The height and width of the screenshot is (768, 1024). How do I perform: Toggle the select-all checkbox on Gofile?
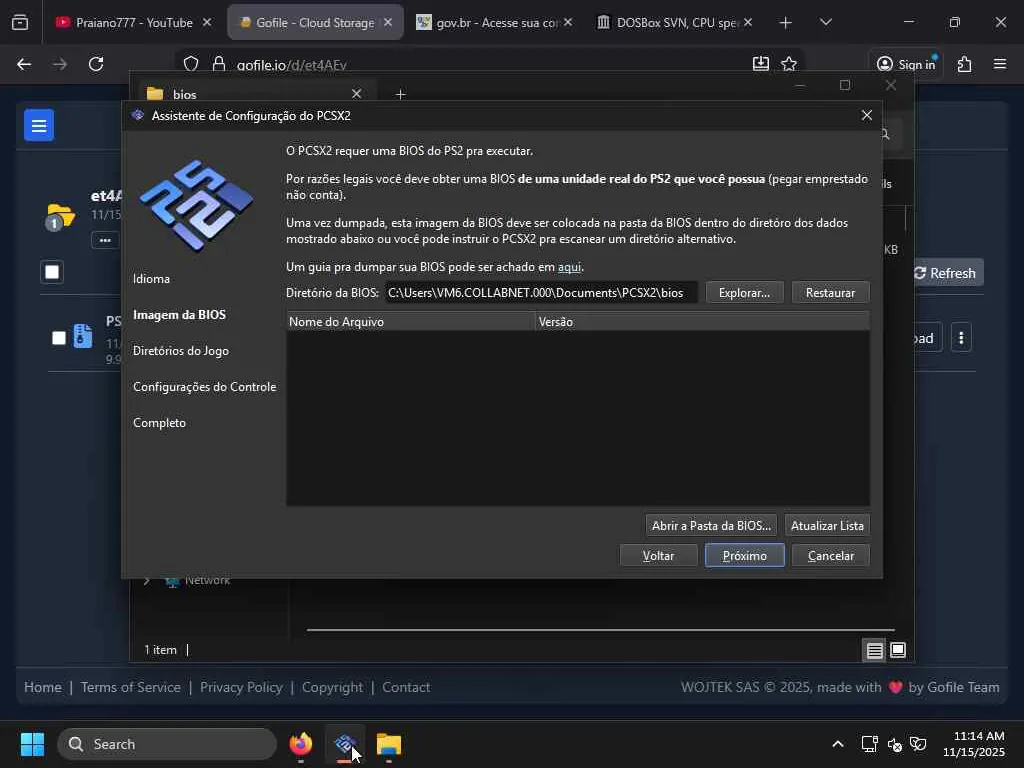pyautogui.click(x=52, y=272)
